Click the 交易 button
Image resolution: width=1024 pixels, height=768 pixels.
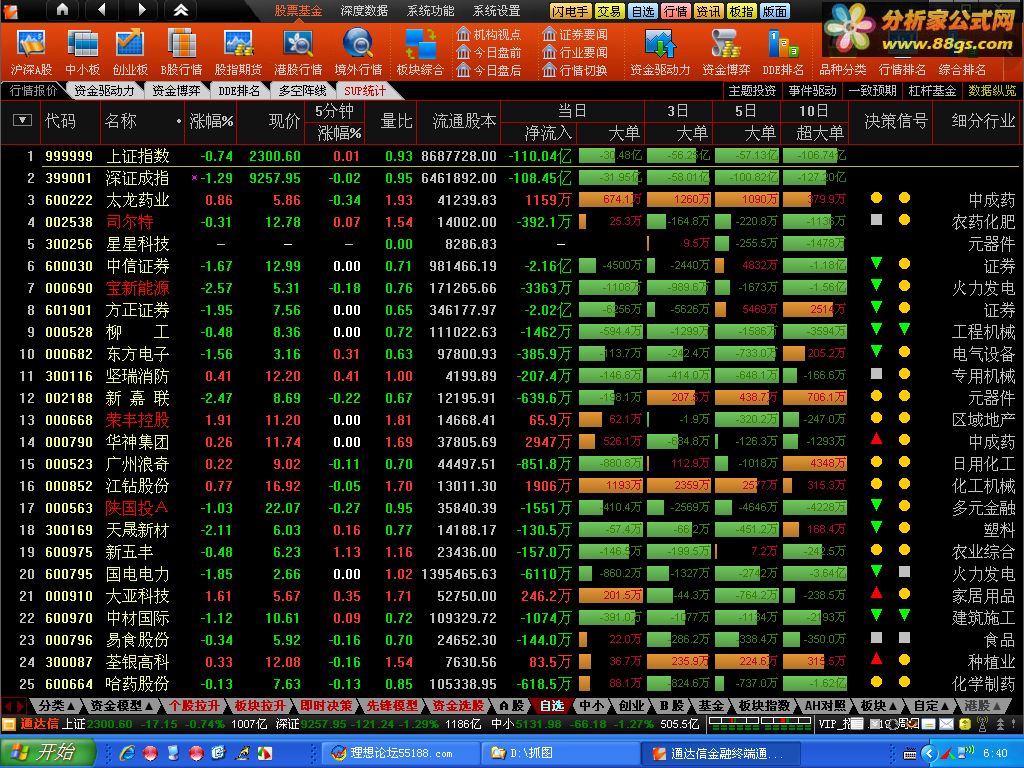[x=609, y=11]
